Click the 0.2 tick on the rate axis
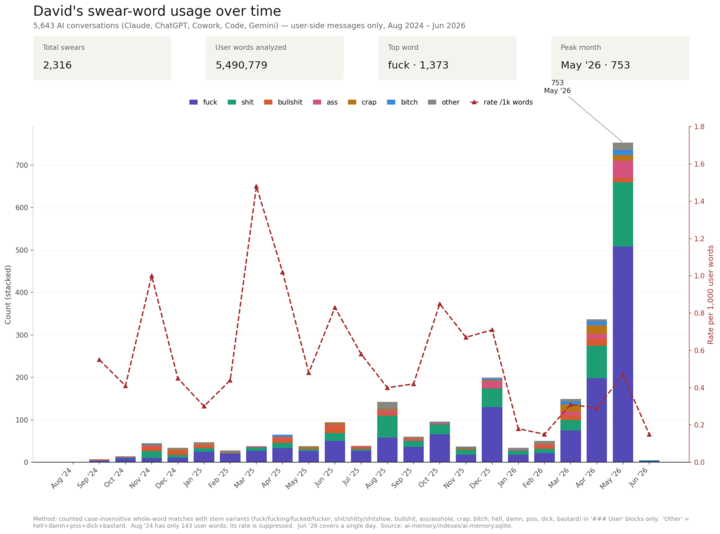This screenshot has height=534, width=720. point(699,425)
